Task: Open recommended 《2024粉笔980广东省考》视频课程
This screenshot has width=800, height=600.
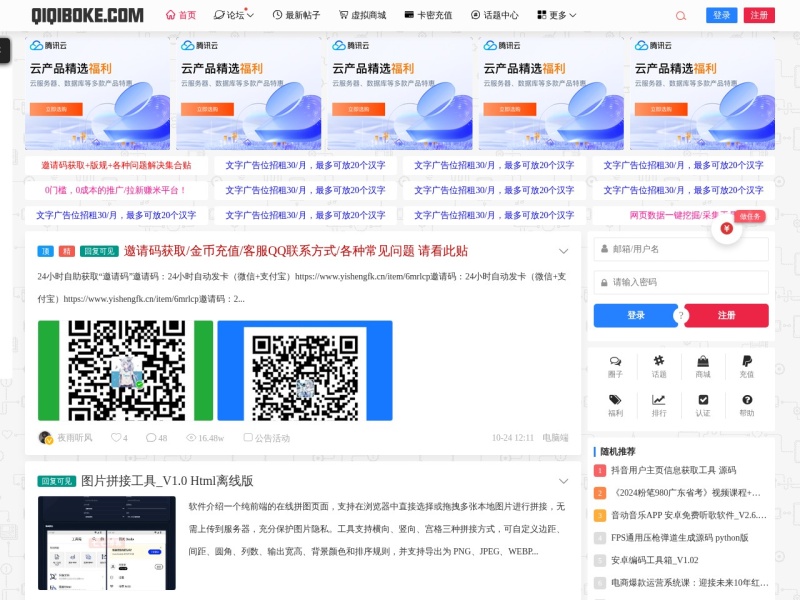Action: click(x=686, y=493)
